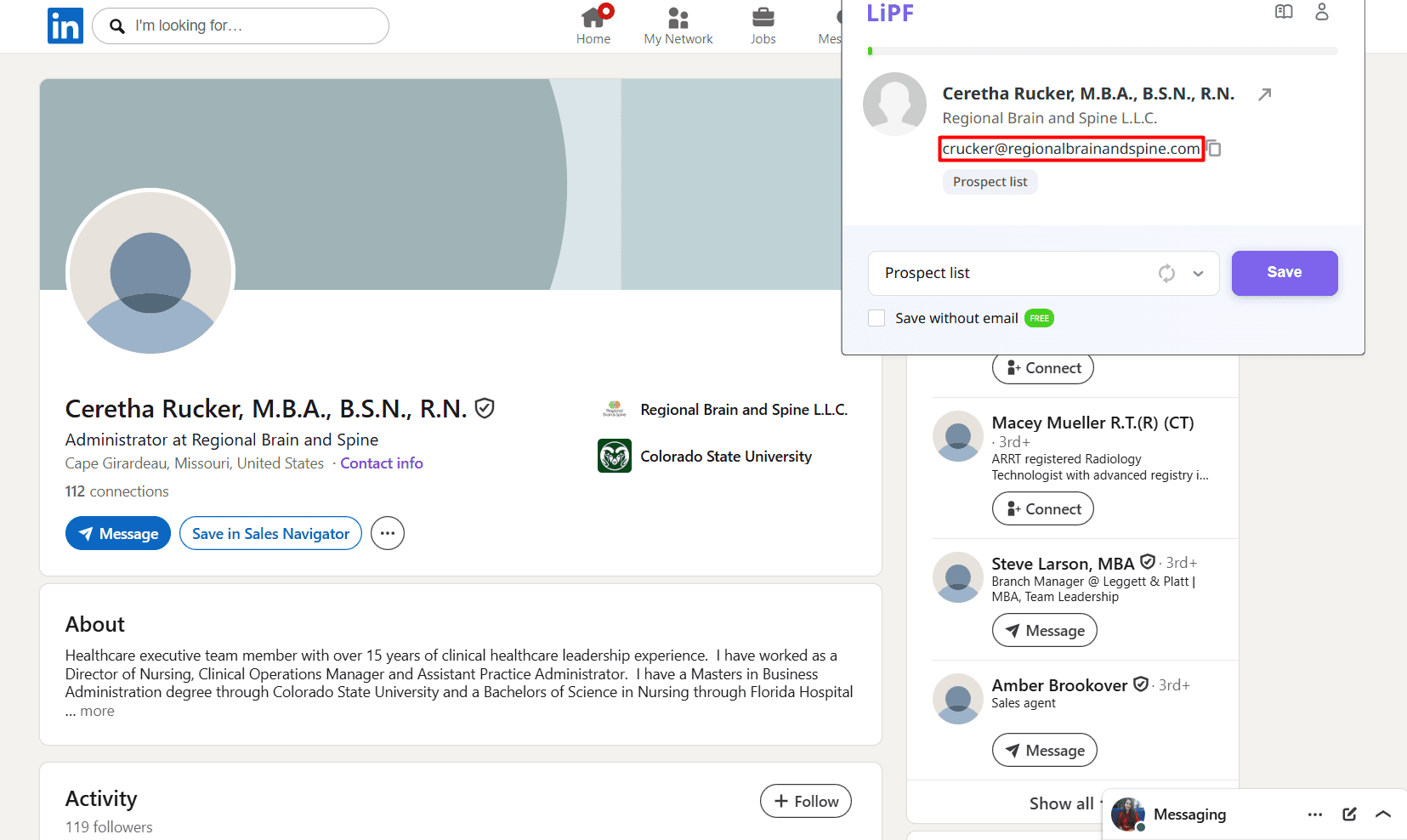
Task: Click the Messaging profile picture
Action: pyautogui.click(x=1128, y=814)
